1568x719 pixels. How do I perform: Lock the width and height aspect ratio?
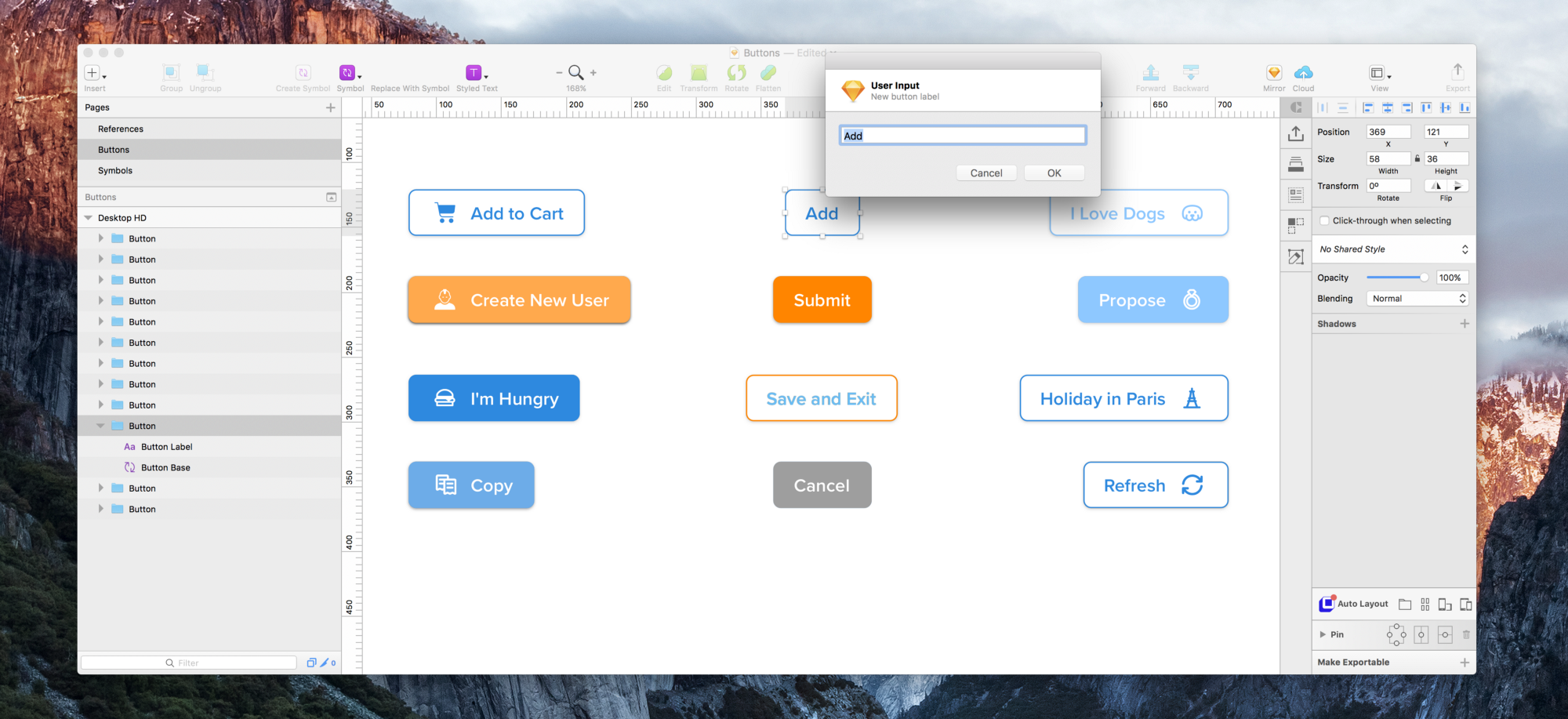pos(1417,158)
